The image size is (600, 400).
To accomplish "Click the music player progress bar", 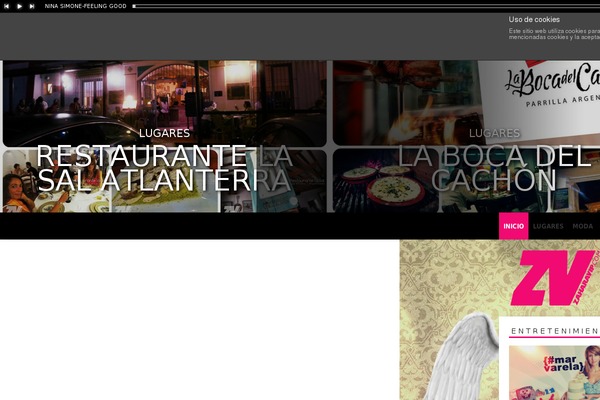I will tap(366, 6).
